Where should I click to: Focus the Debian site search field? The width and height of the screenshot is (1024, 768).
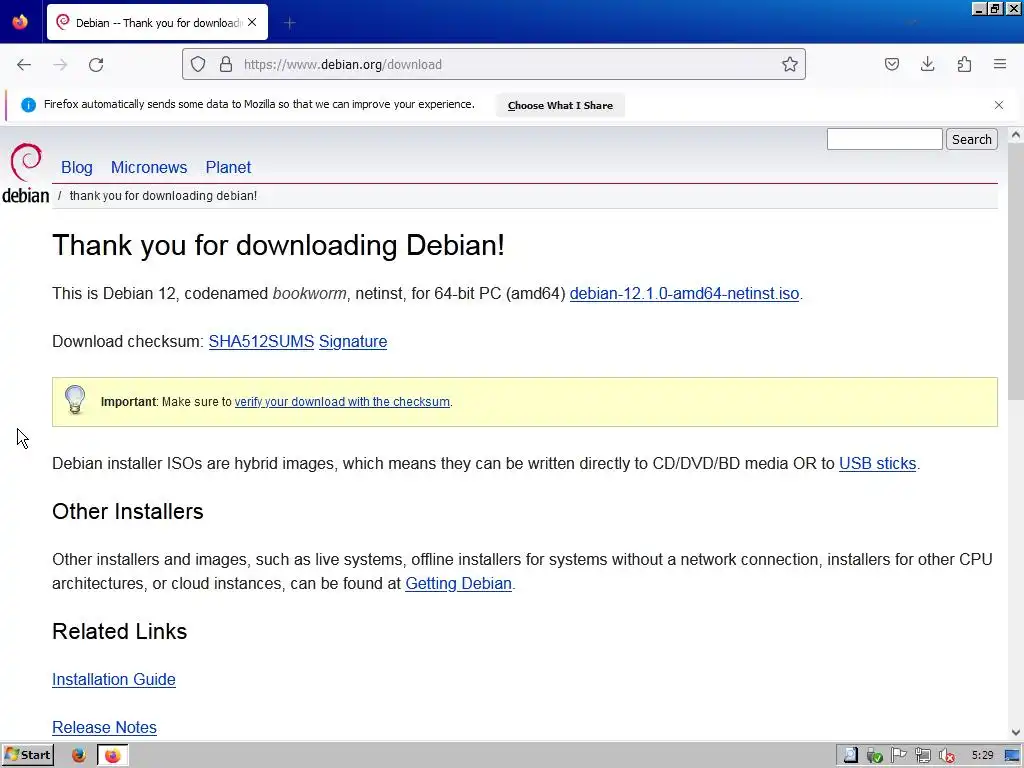point(884,139)
